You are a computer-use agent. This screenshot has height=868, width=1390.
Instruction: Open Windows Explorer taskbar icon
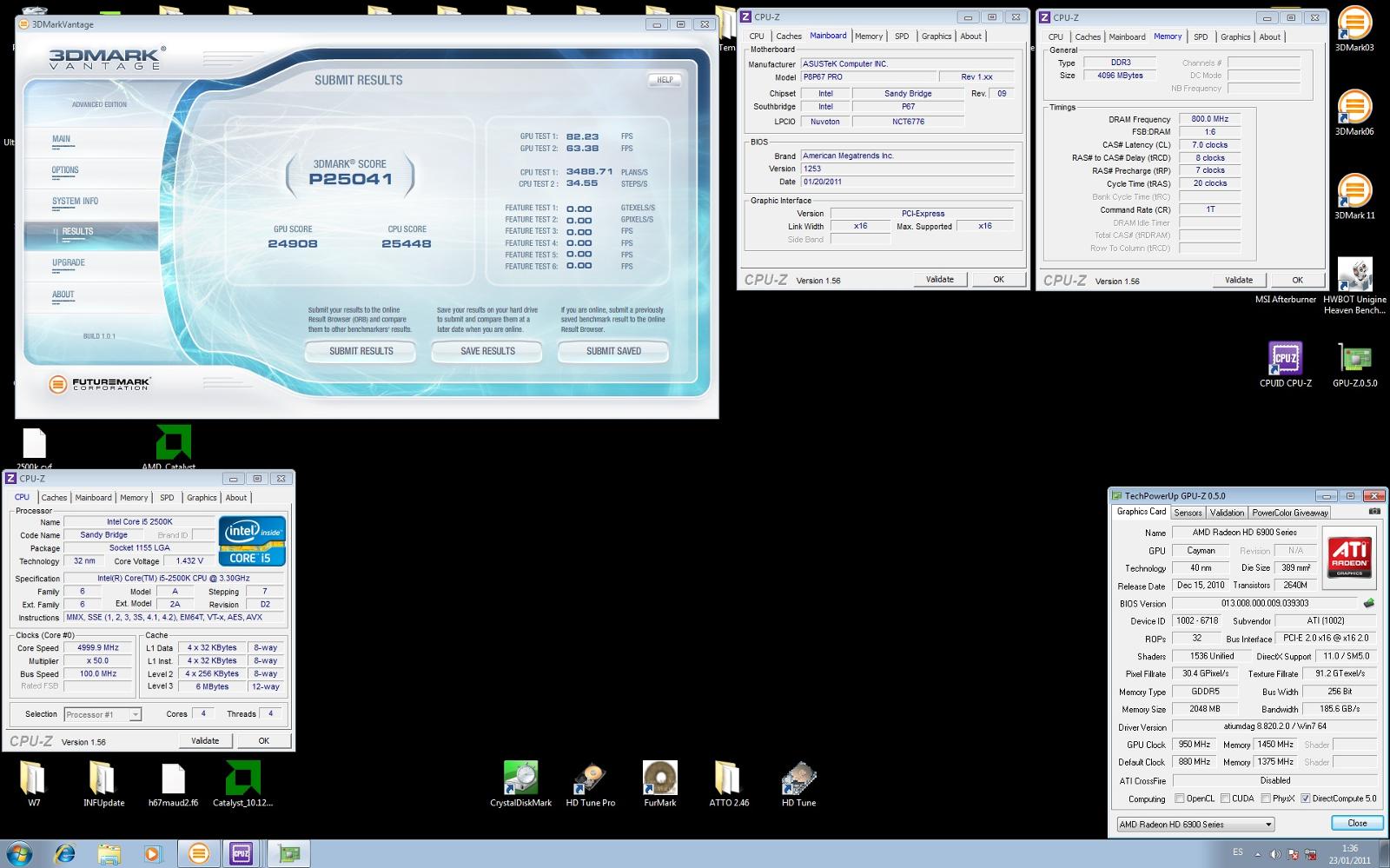point(109,854)
